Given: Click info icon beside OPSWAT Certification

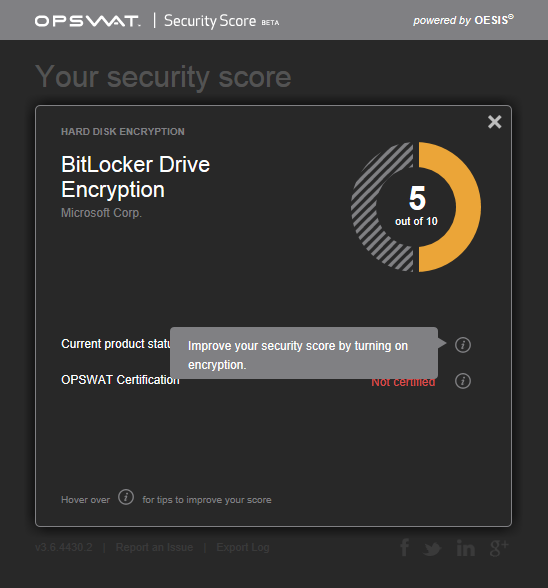Looking at the screenshot, I should pos(463,381).
